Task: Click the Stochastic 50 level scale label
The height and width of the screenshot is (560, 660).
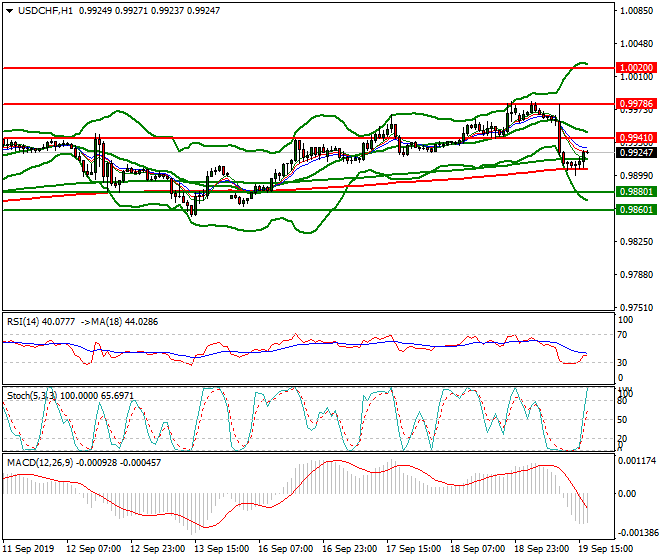Action: point(623,420)
